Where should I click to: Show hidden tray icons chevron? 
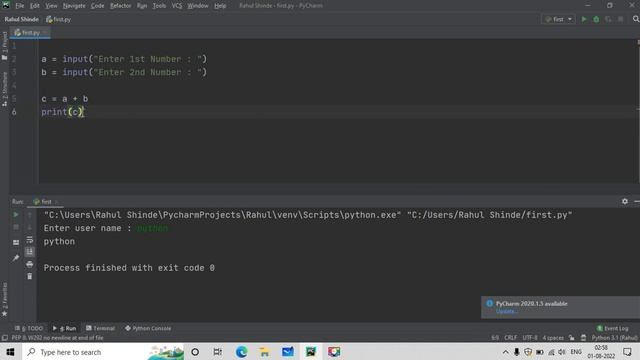[x=505, y=352]
